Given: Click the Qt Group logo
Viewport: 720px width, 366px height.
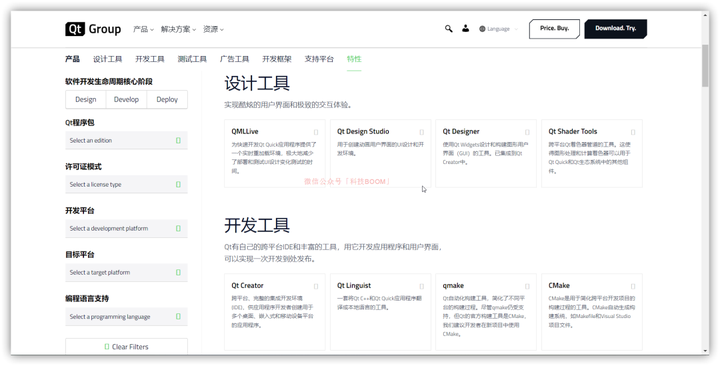Looking at the screenshot, I should tap(93, 29).
